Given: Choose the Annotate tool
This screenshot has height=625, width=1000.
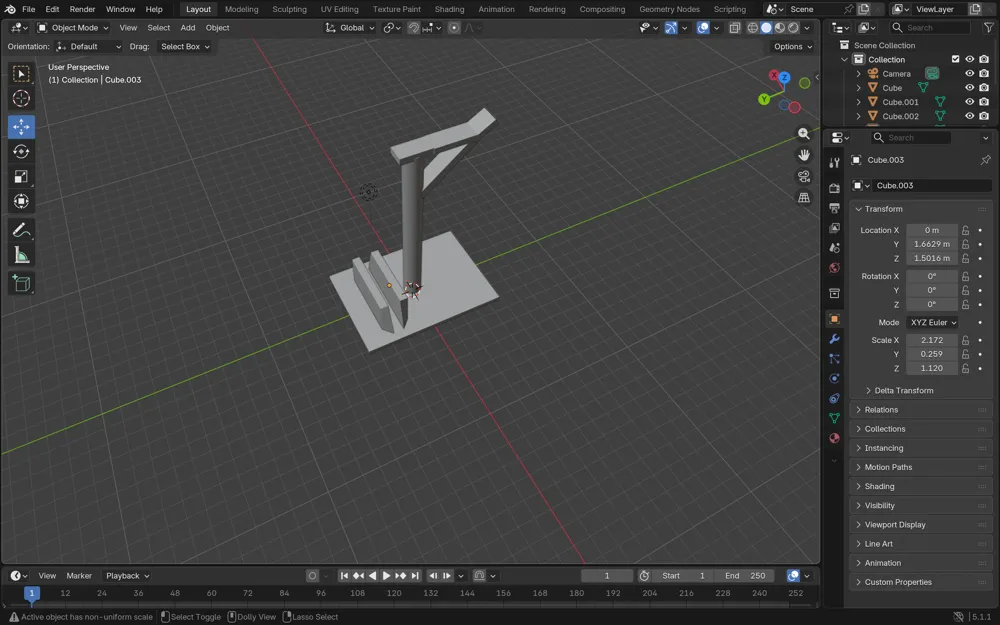Looking at the screenshot, I should pos(21,230).
